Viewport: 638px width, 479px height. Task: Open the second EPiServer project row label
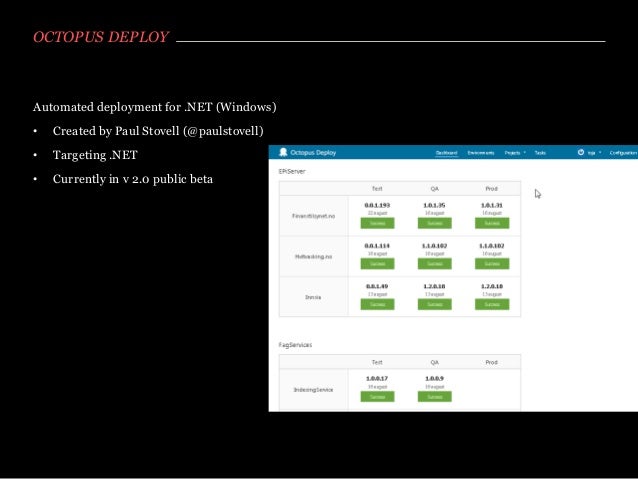coord(313,256)
